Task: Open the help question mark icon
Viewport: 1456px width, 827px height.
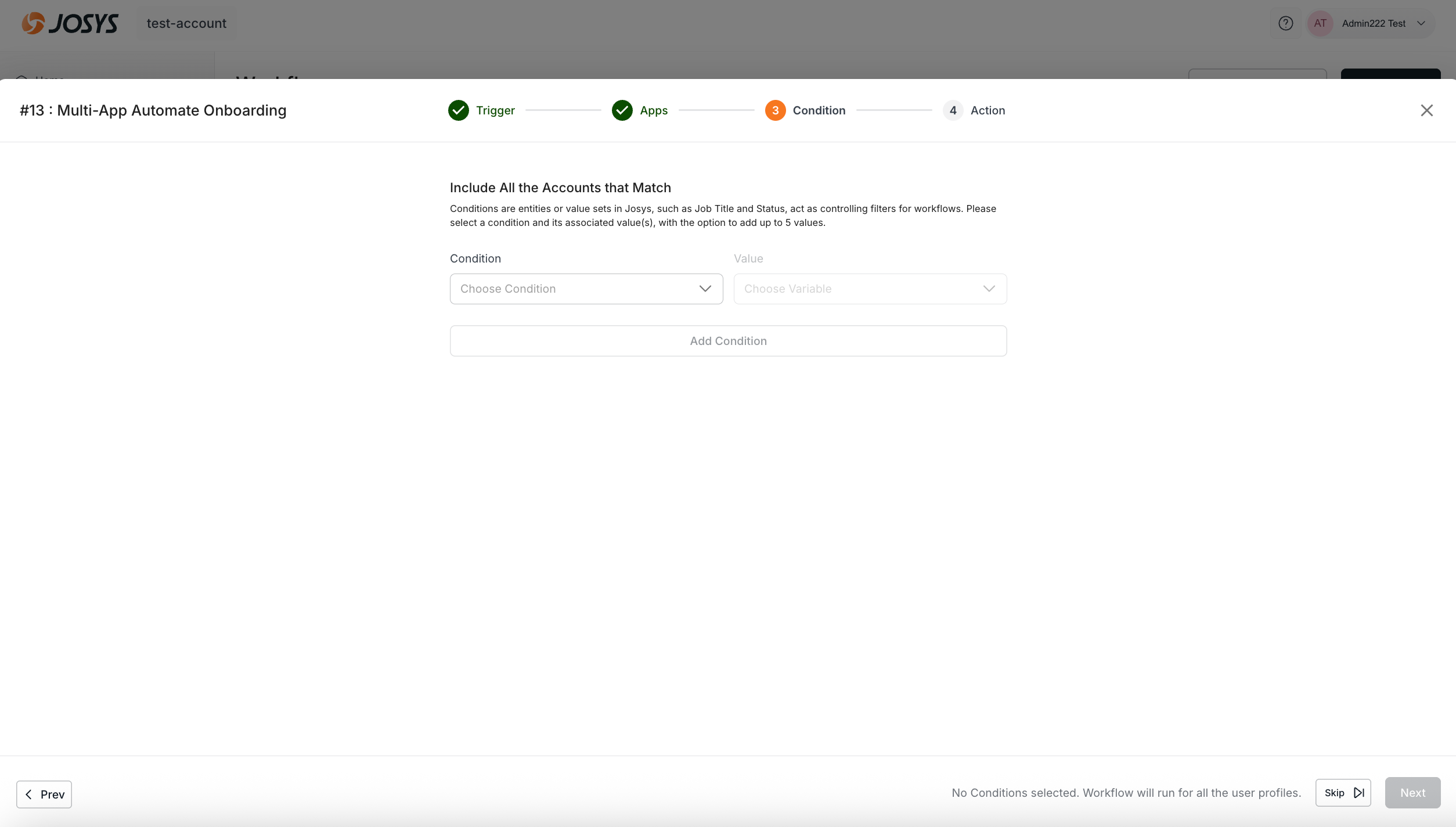Action: tap(1285, 23)
